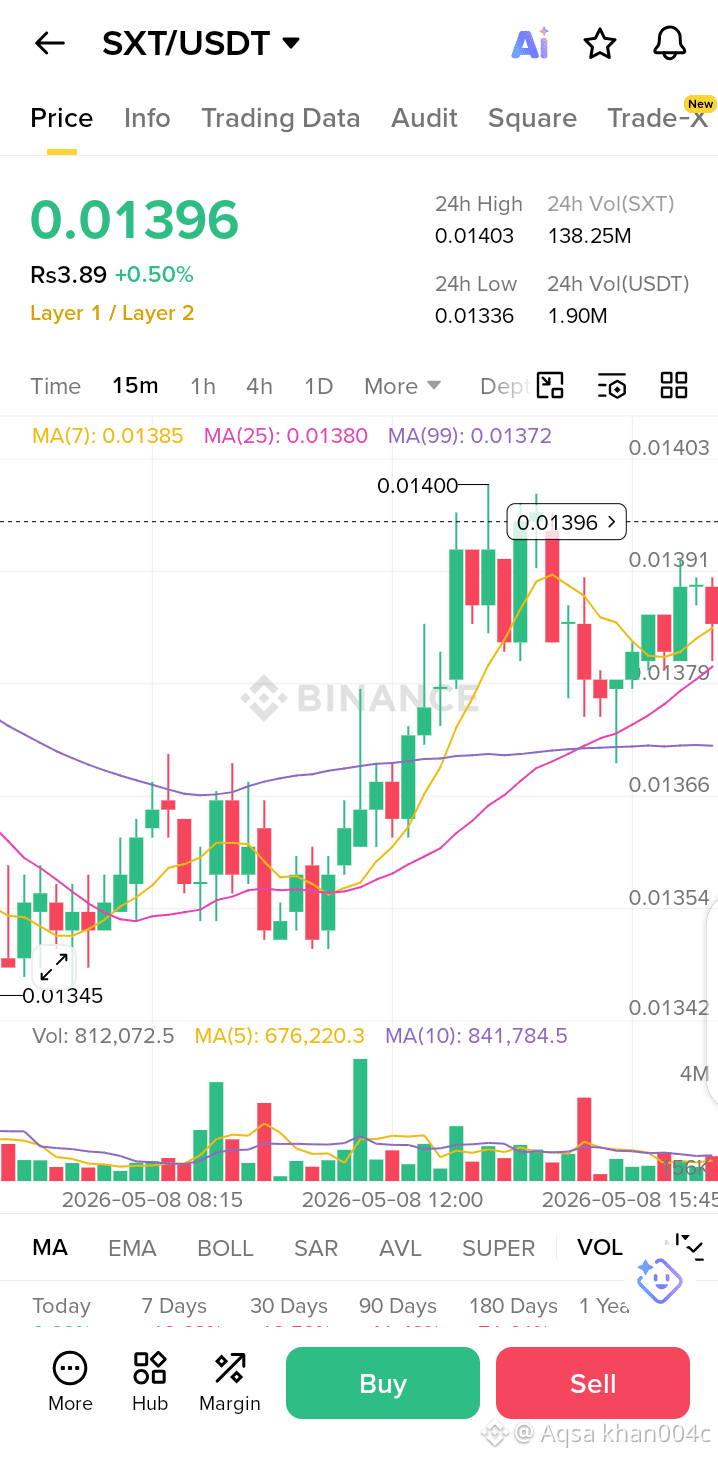This screenshot has height=1458, width=718.
Task: Tap the 24h Low value 0.01336
Action: pos(474,316)
